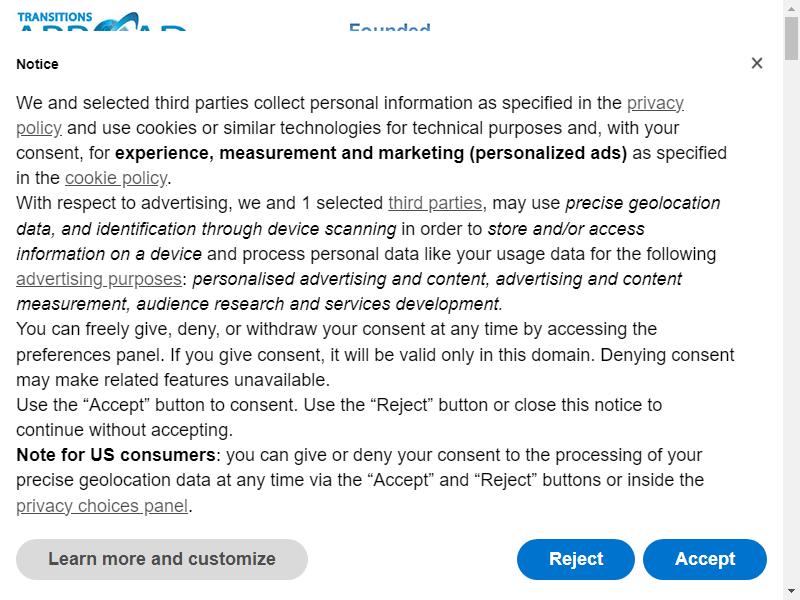Open the privacy choices panel link
Viewport: 800px width, 600px height.
click(x=102, y=506)
